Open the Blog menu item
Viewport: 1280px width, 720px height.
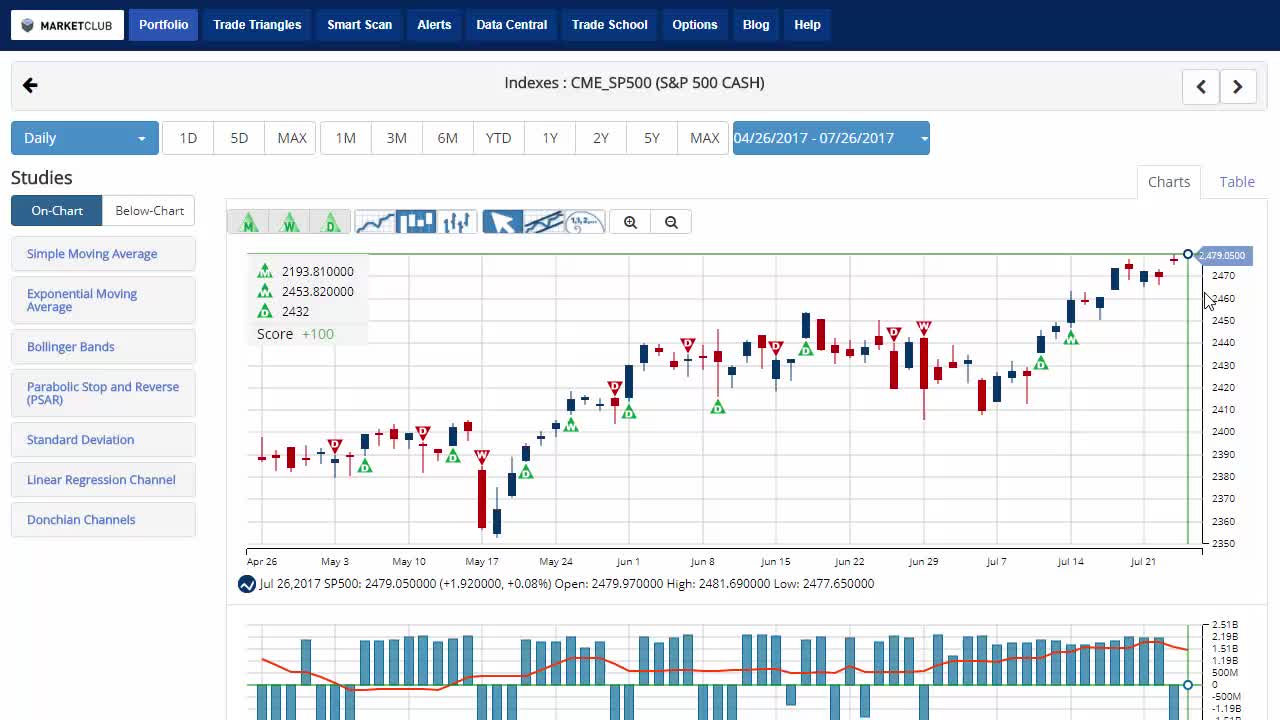point(756,25)
